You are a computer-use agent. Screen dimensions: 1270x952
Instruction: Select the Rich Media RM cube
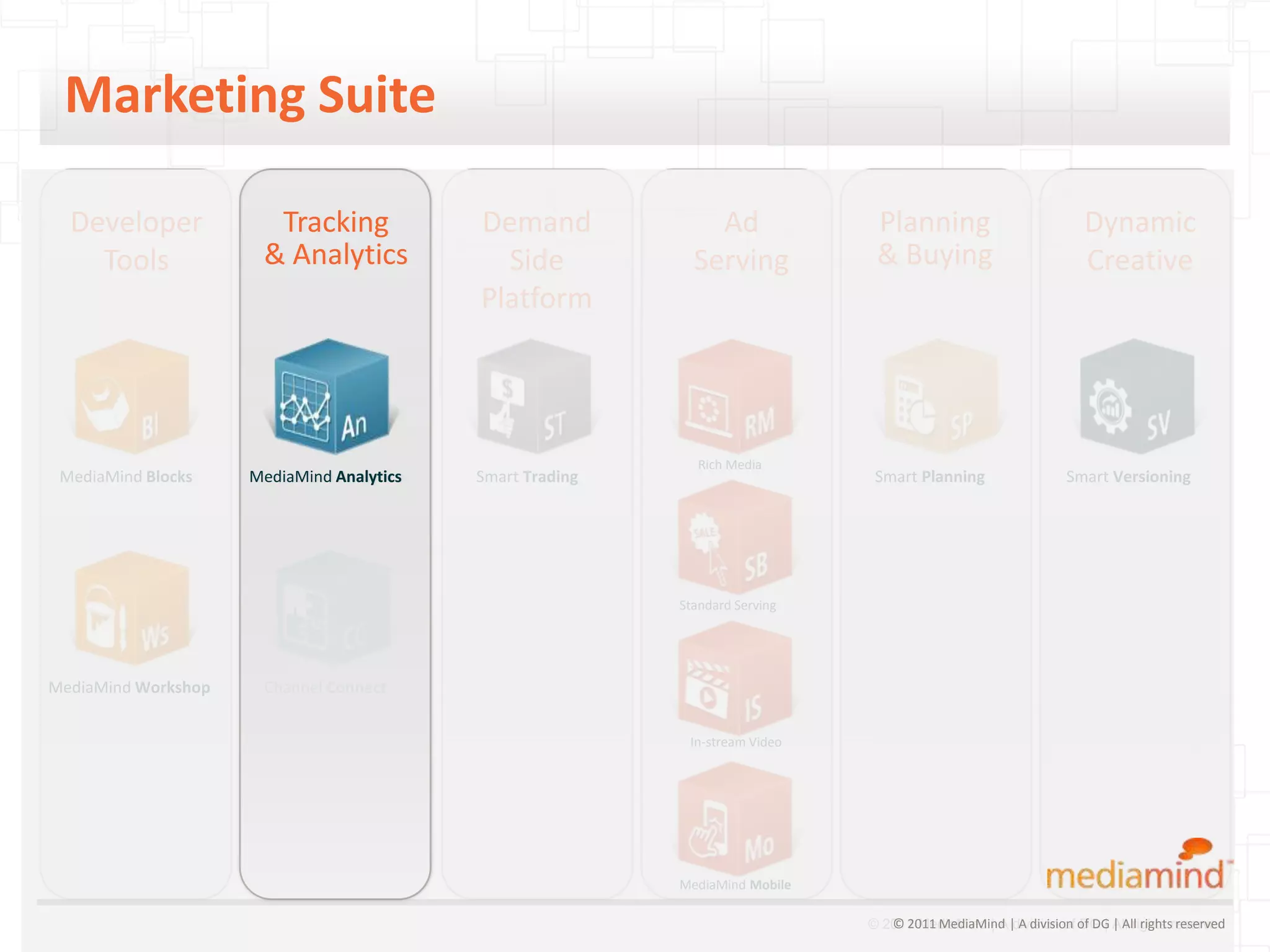pos(734,397)
